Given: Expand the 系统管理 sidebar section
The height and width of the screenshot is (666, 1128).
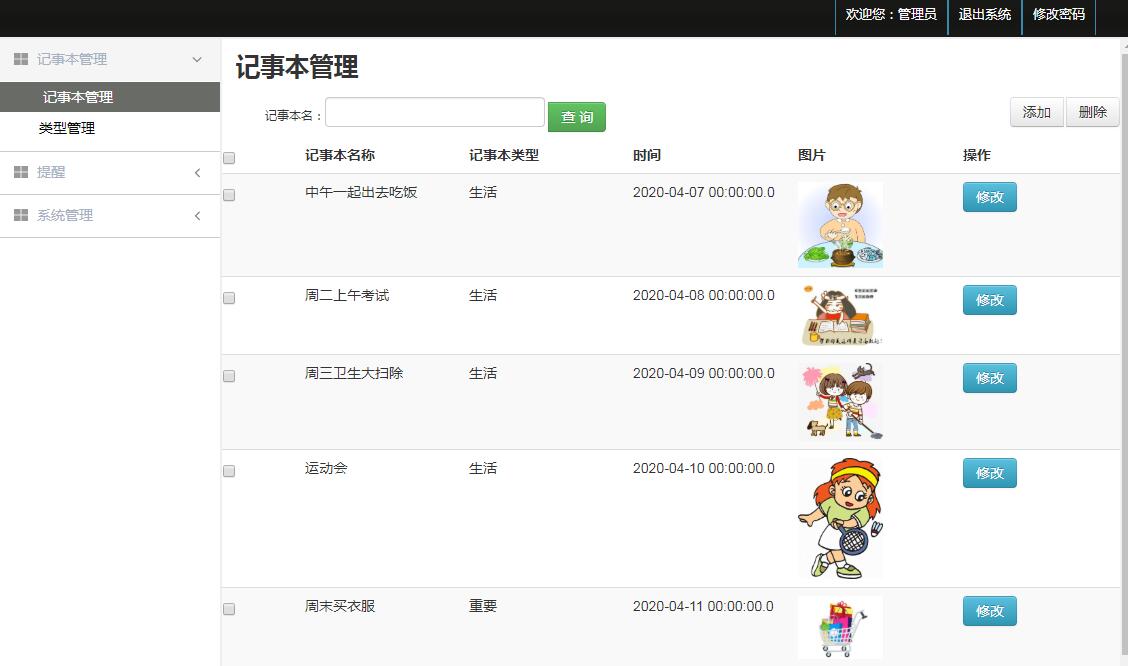Looking at the screenshot, I should click(197, 216).
